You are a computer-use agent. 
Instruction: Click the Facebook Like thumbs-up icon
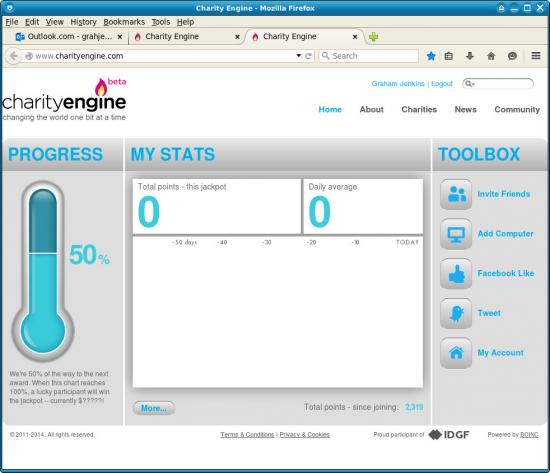tap(456, 273)
